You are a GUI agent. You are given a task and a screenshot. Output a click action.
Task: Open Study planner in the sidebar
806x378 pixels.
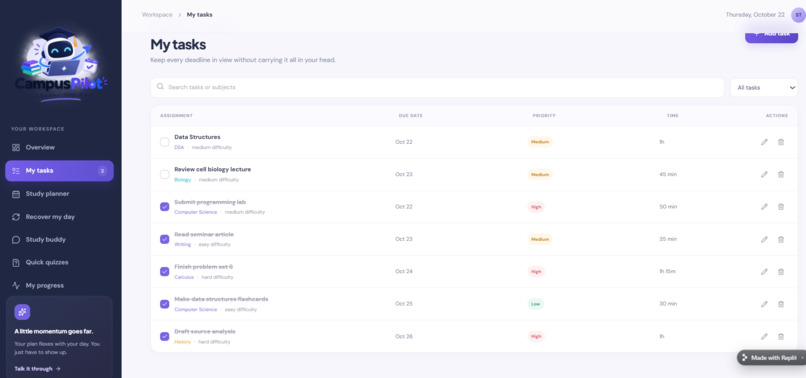click(59, 194)
